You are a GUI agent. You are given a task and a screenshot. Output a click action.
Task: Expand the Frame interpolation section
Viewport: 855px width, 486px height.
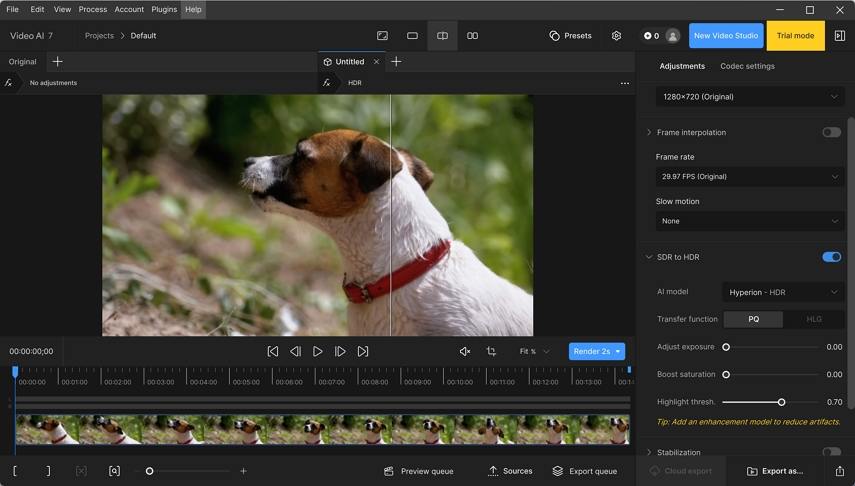(x=649, y=133)
